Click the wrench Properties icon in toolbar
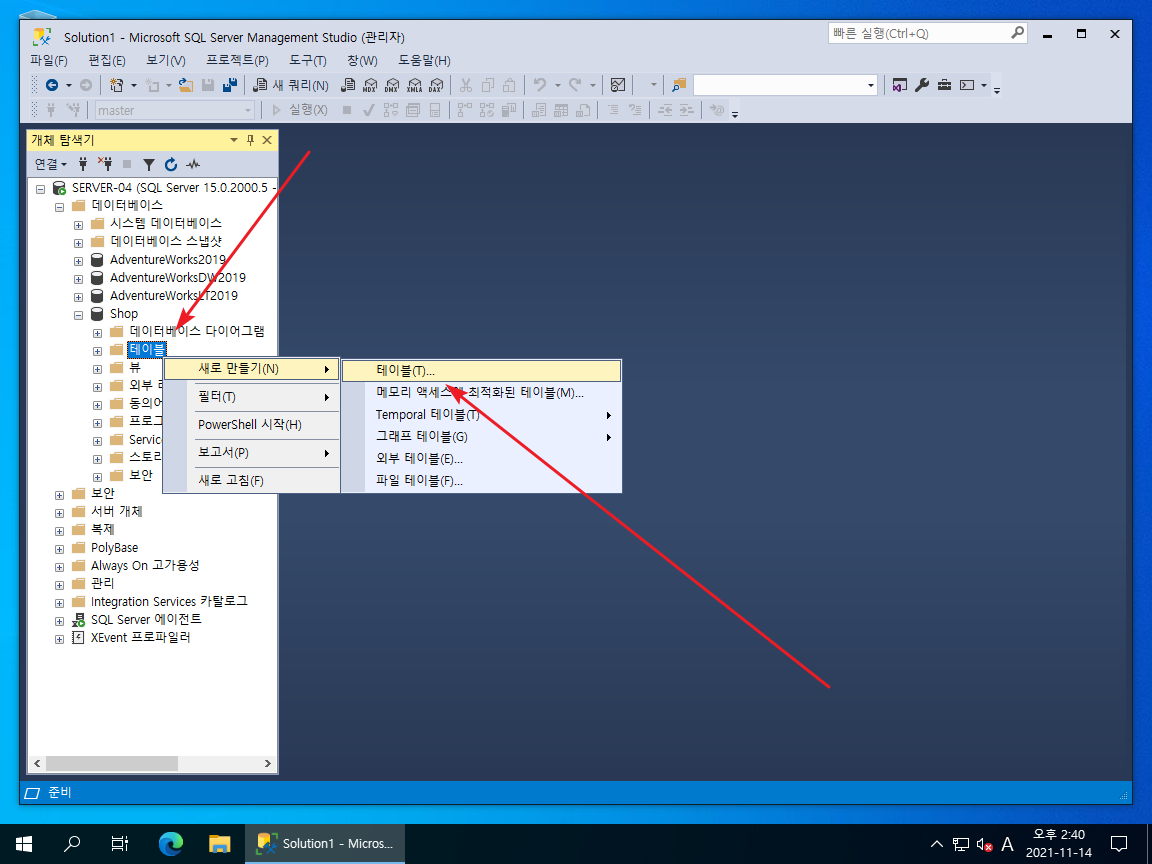The height and width of the screenshot is (864, 1152). coord(922,85)
